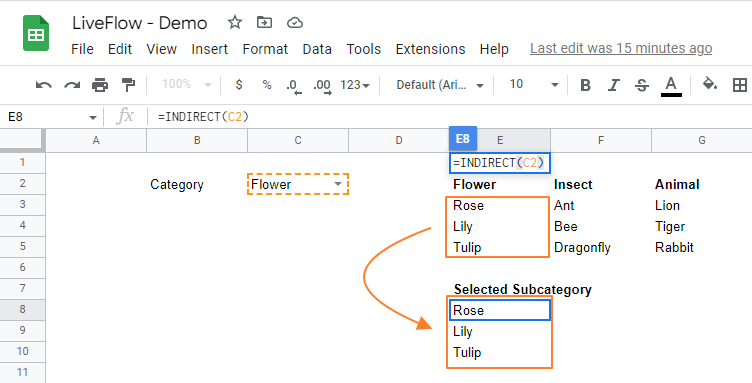Open the Data menu
Screen dimensions: 752x383
317,49
